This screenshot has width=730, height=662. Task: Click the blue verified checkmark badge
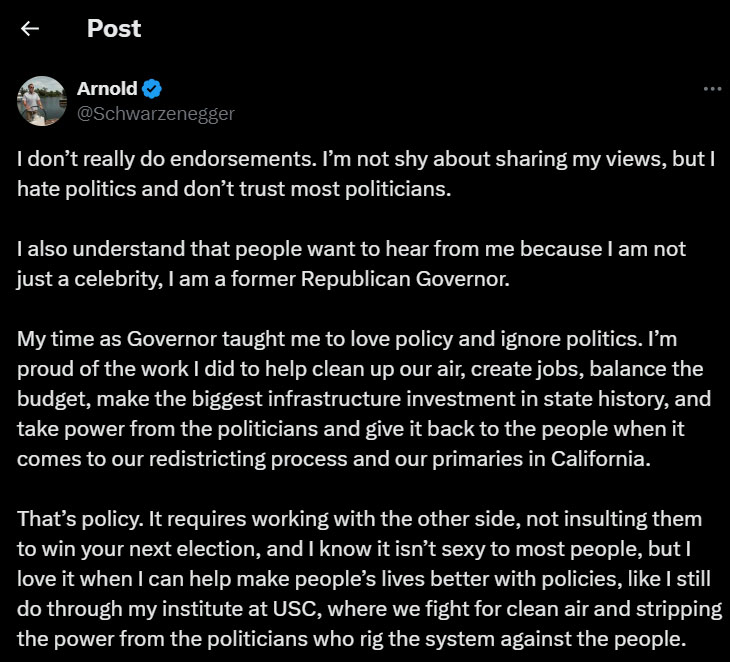pyautogui.click(x=152, y=88)
